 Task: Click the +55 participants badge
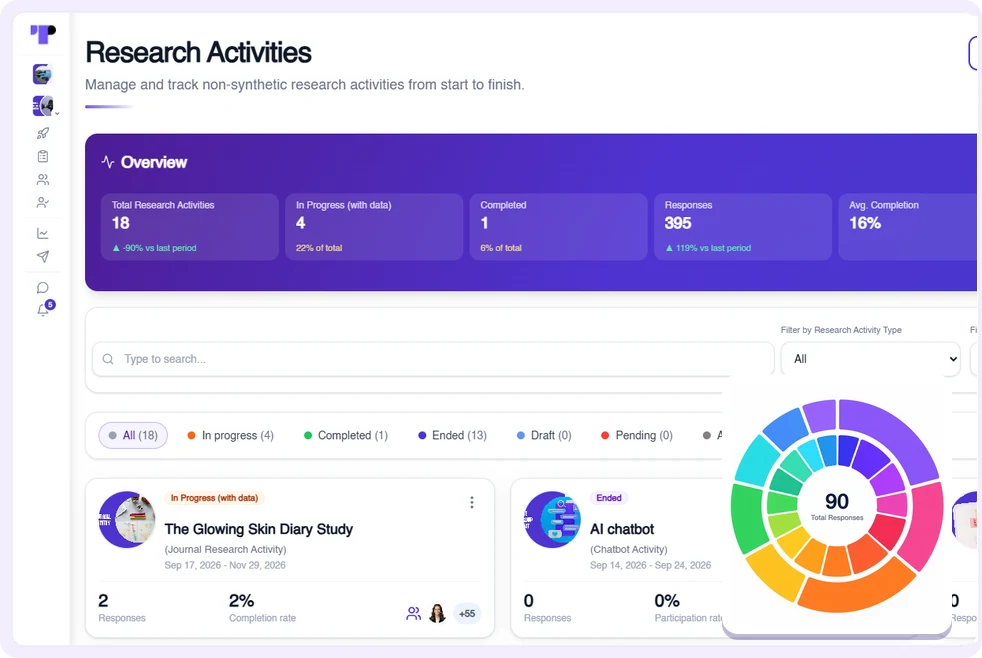point(467,614)
